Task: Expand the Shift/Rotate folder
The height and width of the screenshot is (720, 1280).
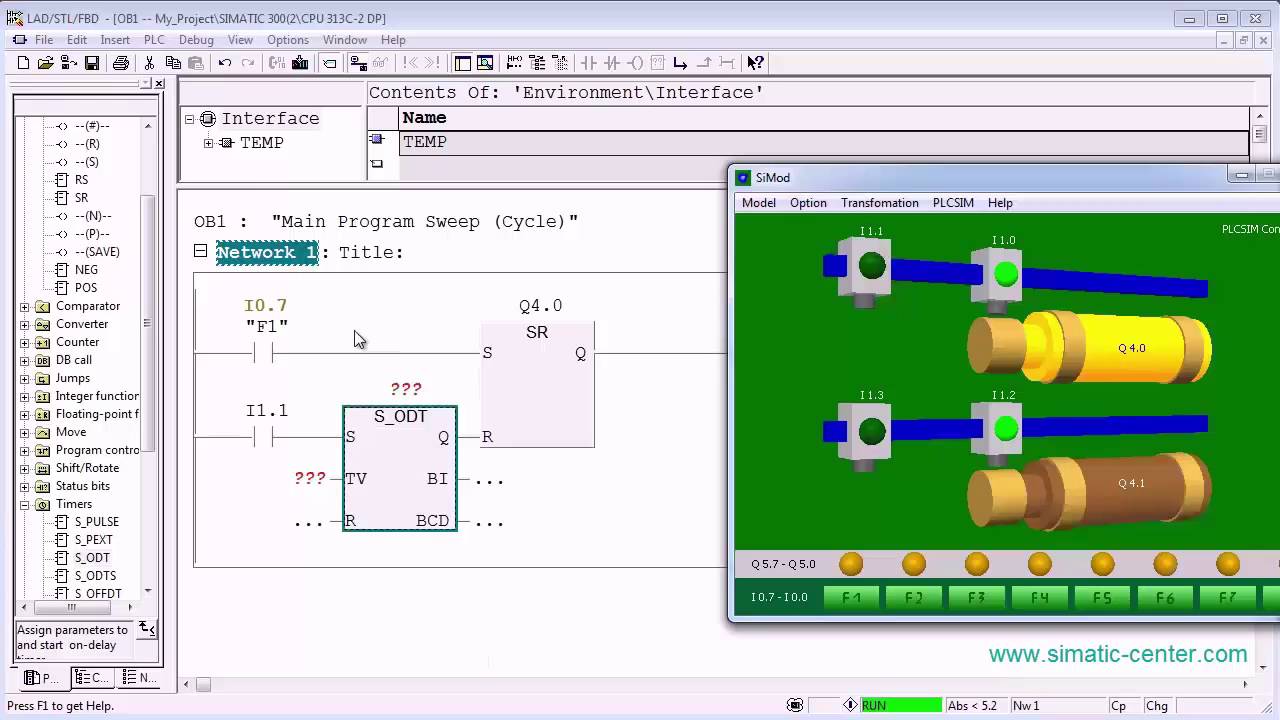Action: [x=25, y=469]
